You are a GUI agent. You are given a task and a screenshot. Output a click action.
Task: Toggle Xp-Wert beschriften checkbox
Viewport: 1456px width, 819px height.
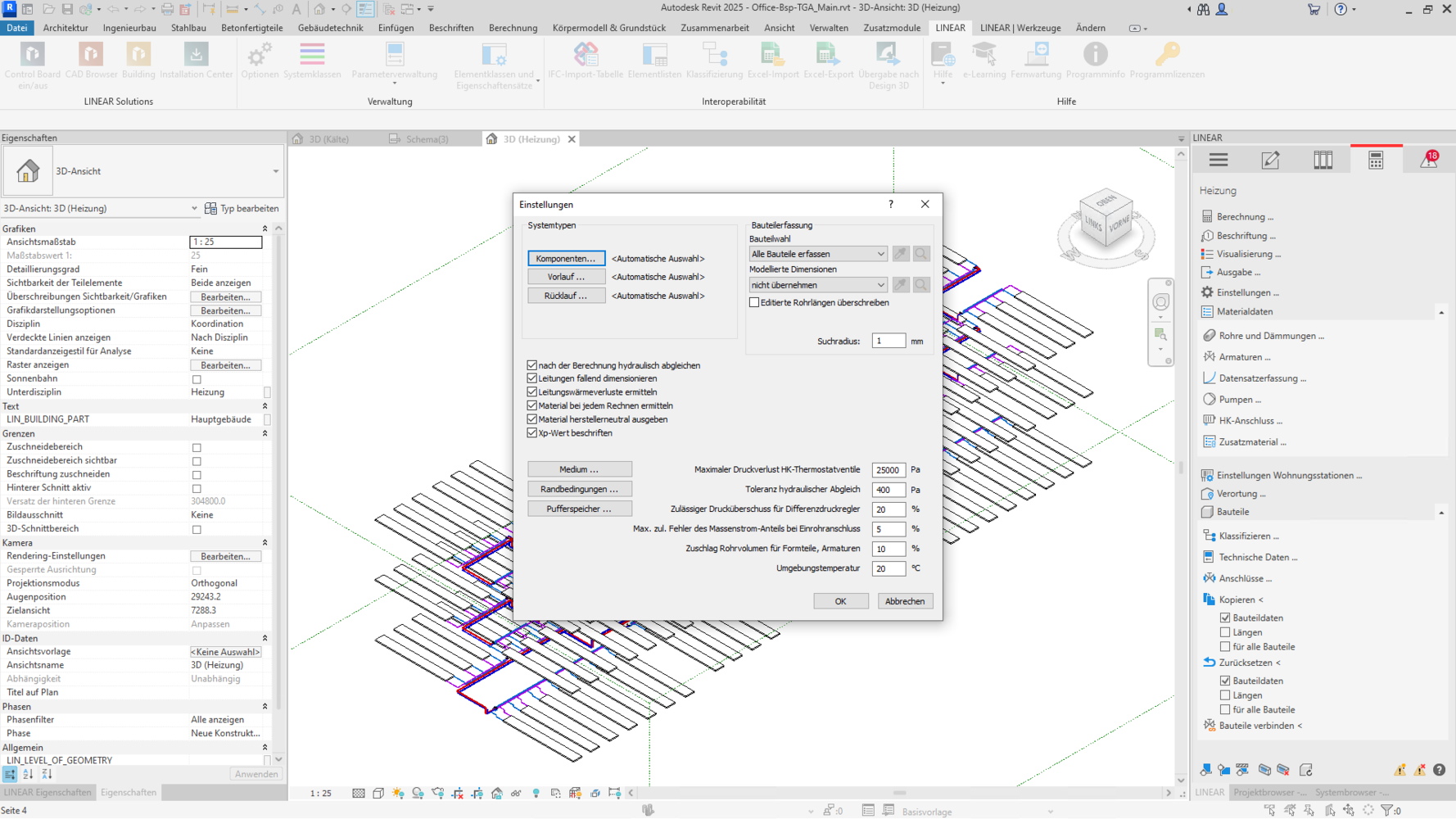[x=532, y=433]
